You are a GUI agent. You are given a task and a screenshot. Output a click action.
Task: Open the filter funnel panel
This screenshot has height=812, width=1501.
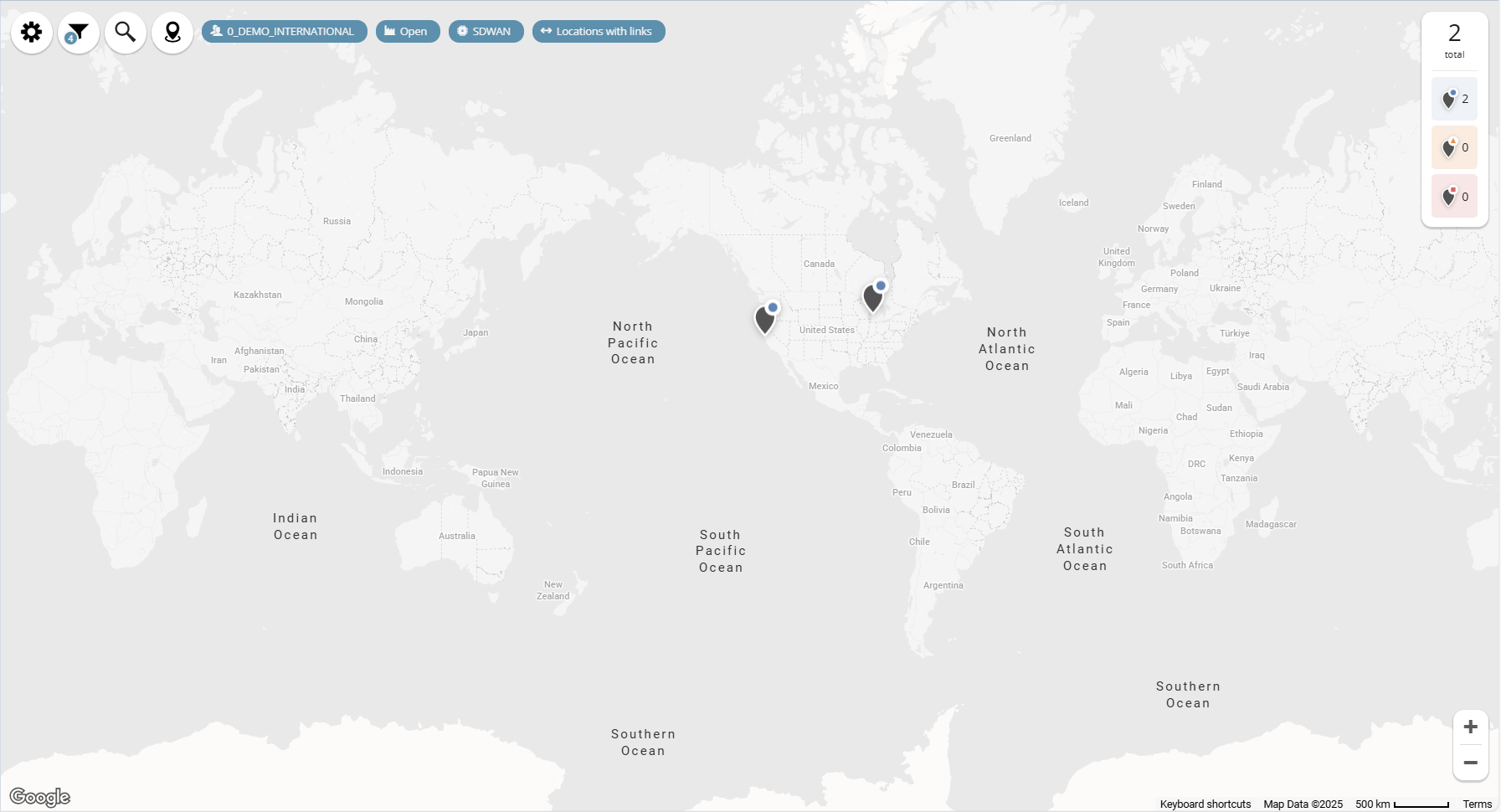coord(79,33)
